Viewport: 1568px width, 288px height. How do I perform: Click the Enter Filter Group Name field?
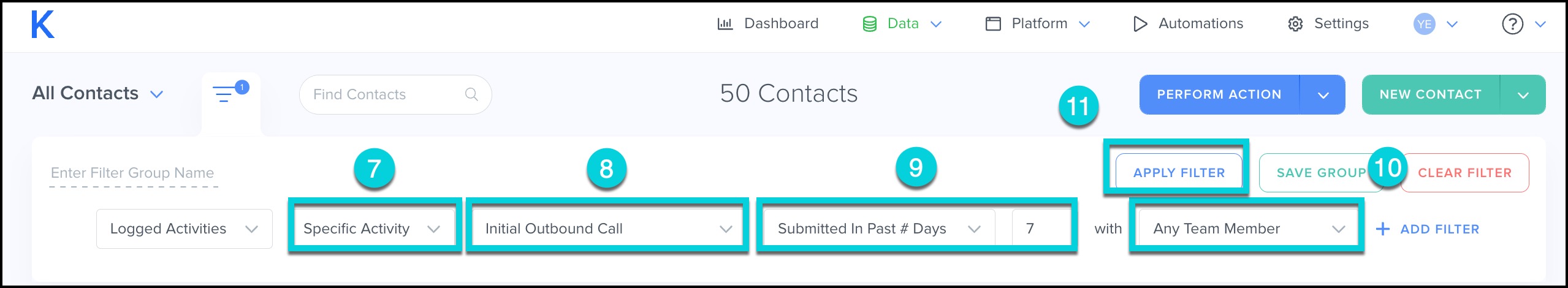click(x=133, y=173)
